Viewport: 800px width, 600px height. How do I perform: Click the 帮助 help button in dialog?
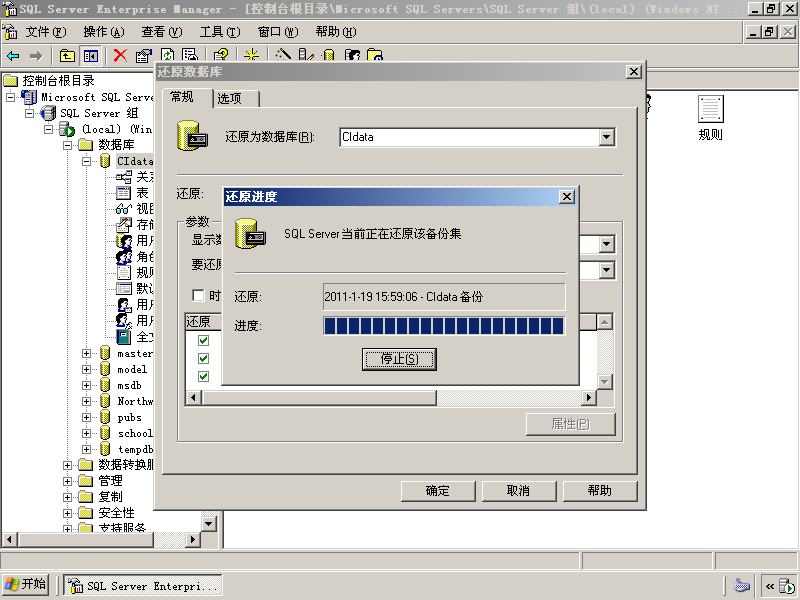(x=599, y=491)
